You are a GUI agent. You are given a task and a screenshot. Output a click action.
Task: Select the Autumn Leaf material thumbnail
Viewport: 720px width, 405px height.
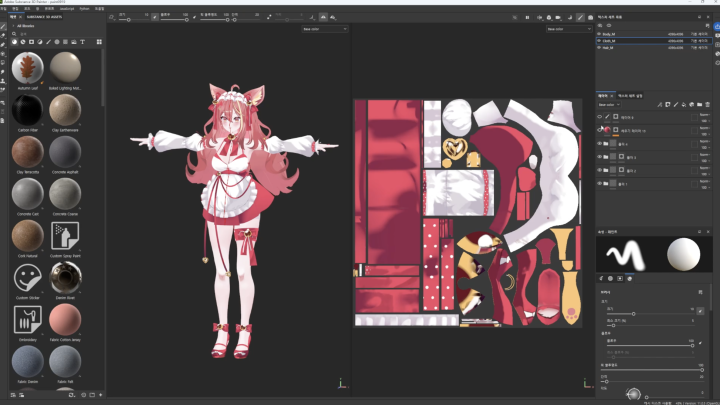(26, 68)
